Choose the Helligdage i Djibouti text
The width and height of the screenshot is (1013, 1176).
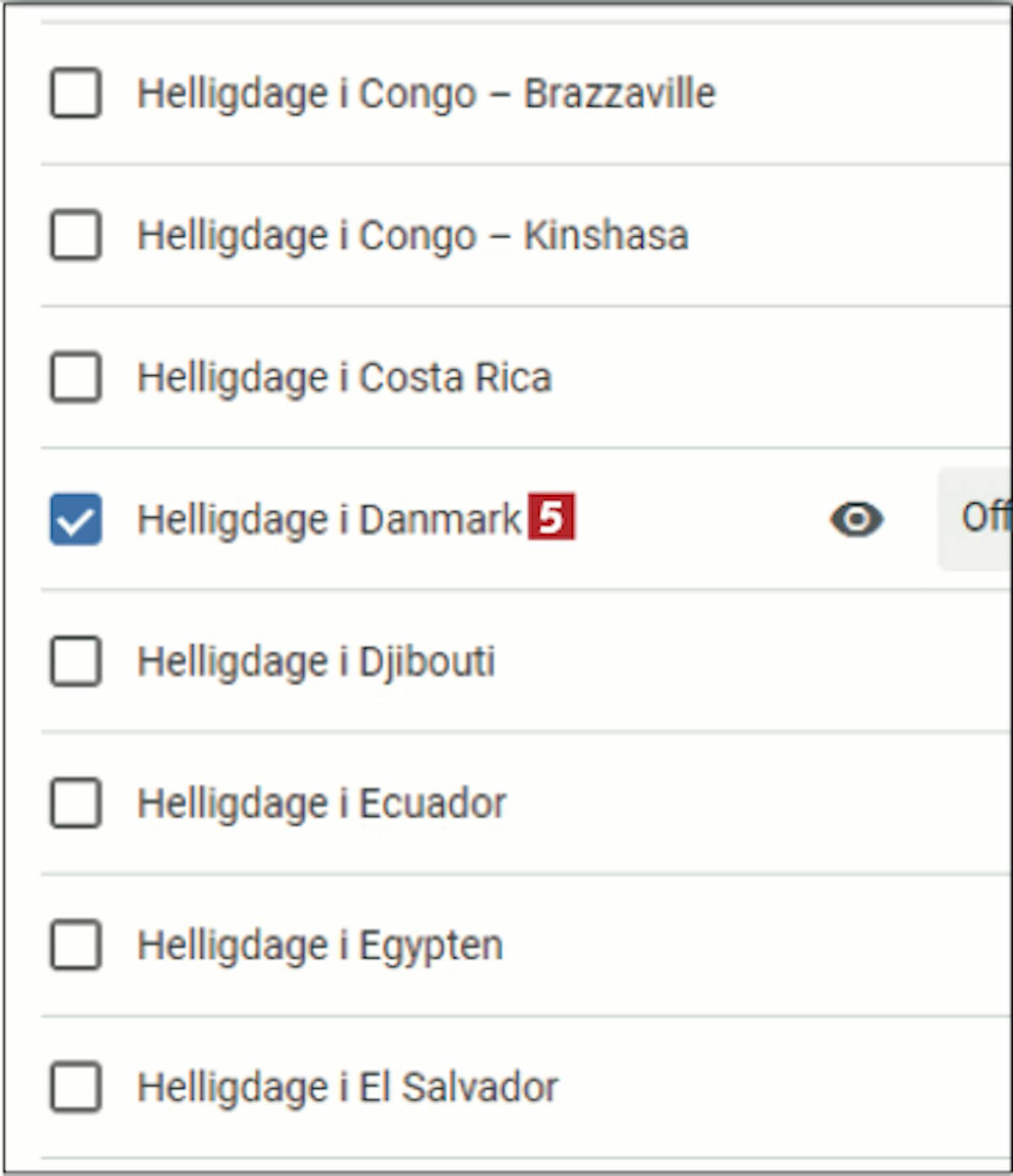coord(316,661)
